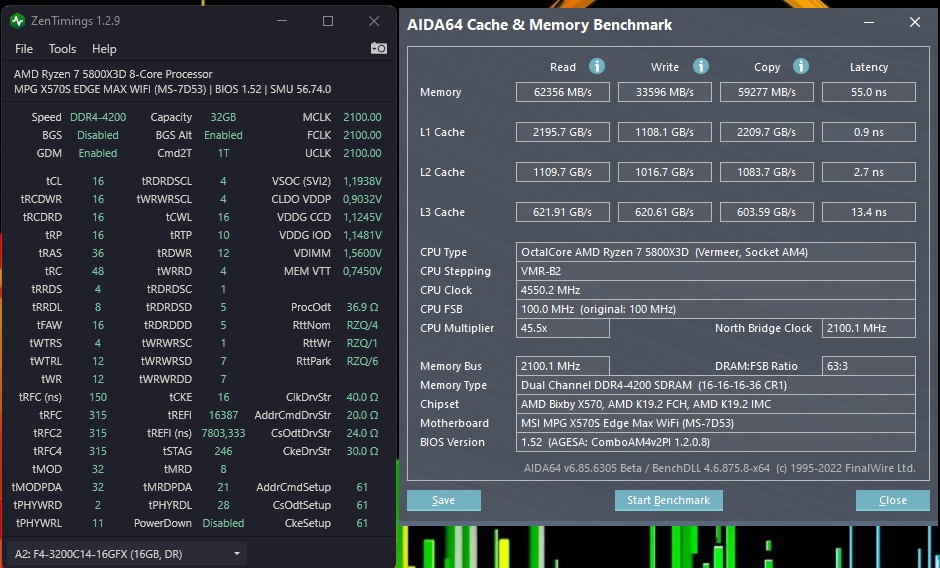Viewport: 940px width, 568px height.
Task: Click the VSOC (SVI2) 1,1938V value
Action: click(x=362, y=181)
